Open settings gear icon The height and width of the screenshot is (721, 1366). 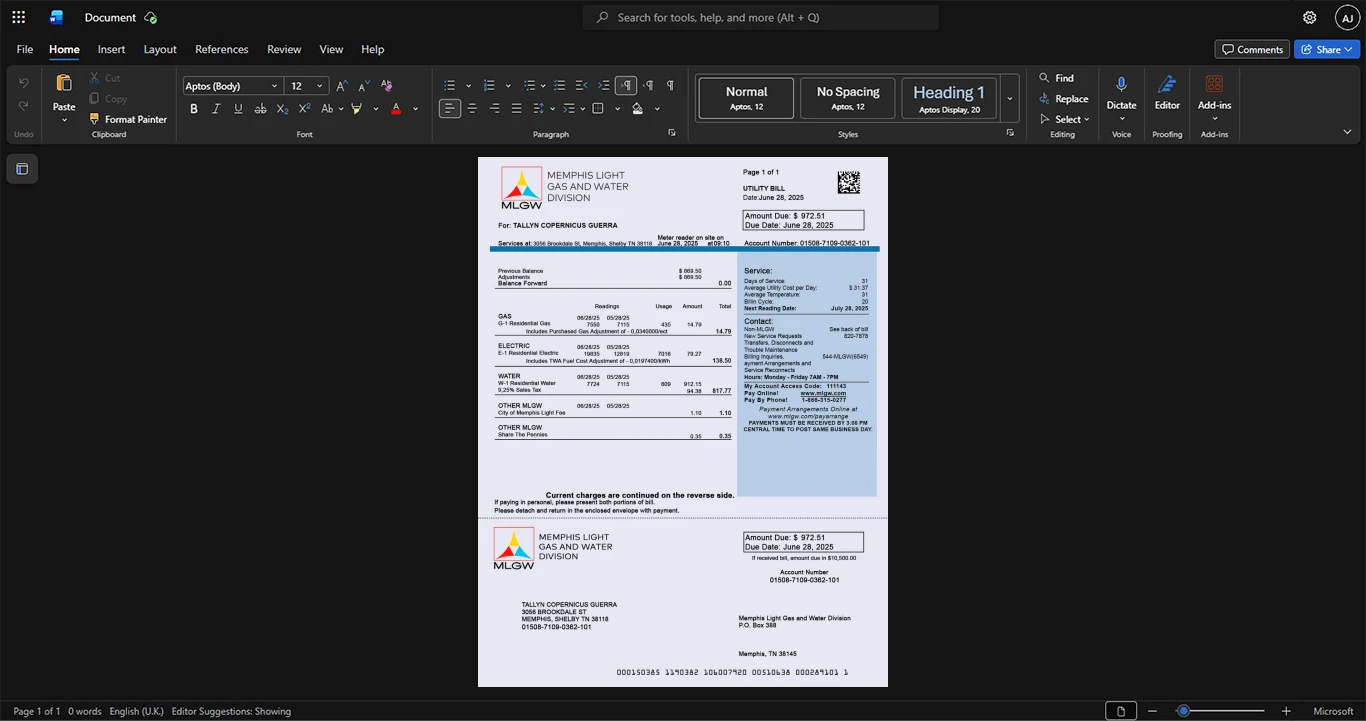click(x=1309, y=17)
